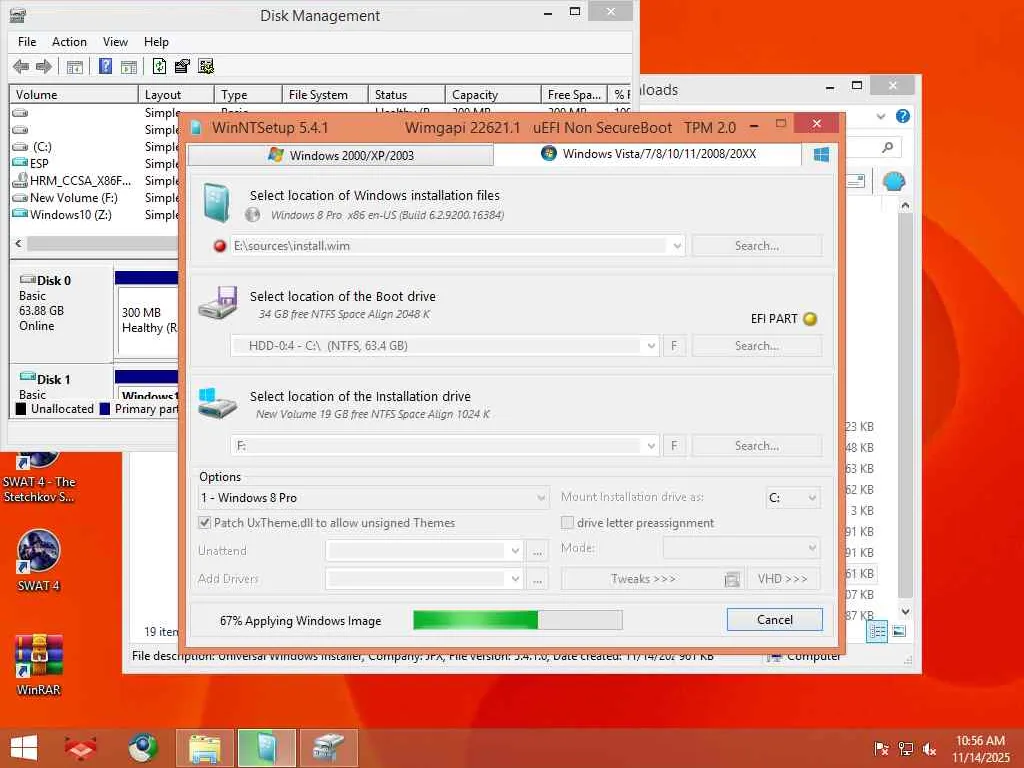Image resolution: width=1024 pixels, height=768 pixels.
Task: Click blue shell icon in Downloads window
Action: [893, 181]
